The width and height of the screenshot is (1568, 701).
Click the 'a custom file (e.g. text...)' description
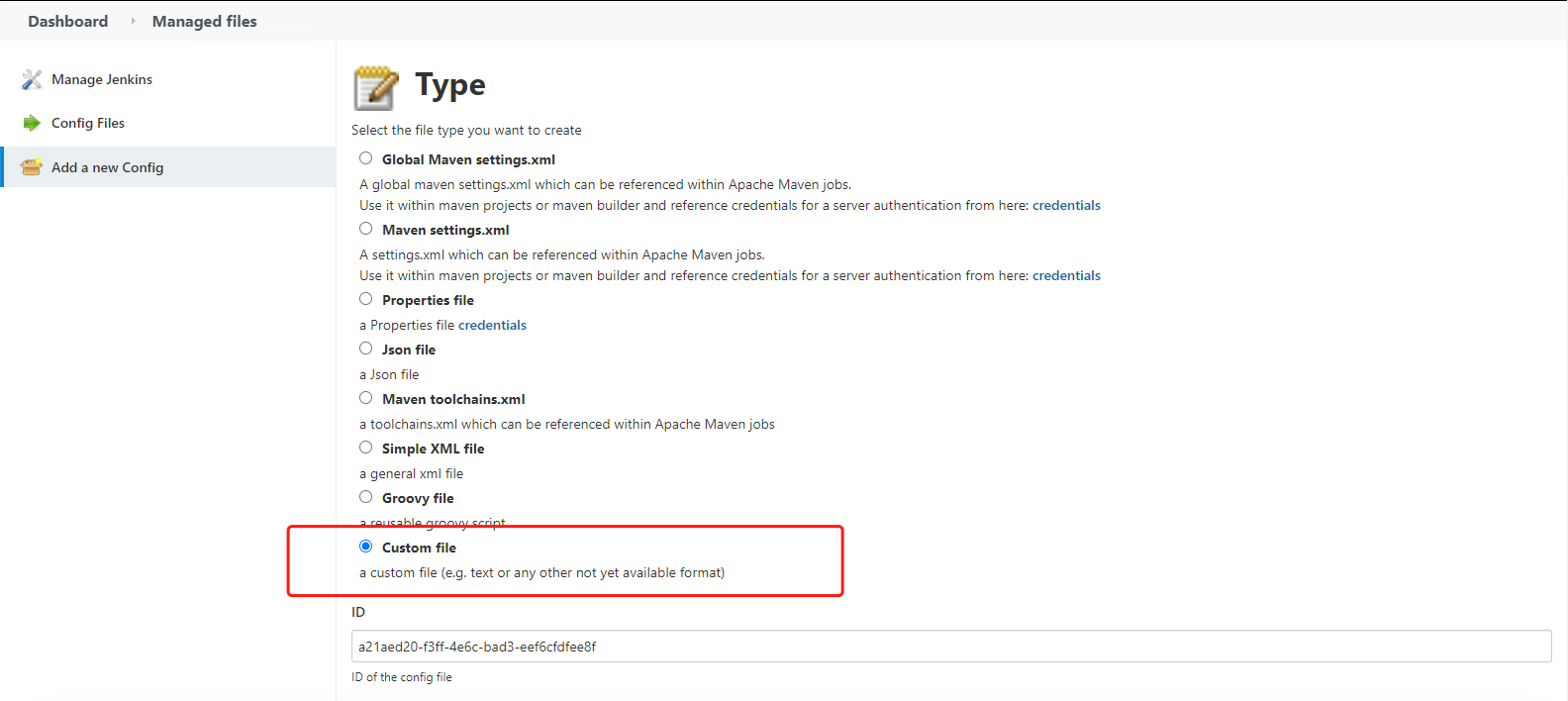pyautogui.click(x=541, y=572)
